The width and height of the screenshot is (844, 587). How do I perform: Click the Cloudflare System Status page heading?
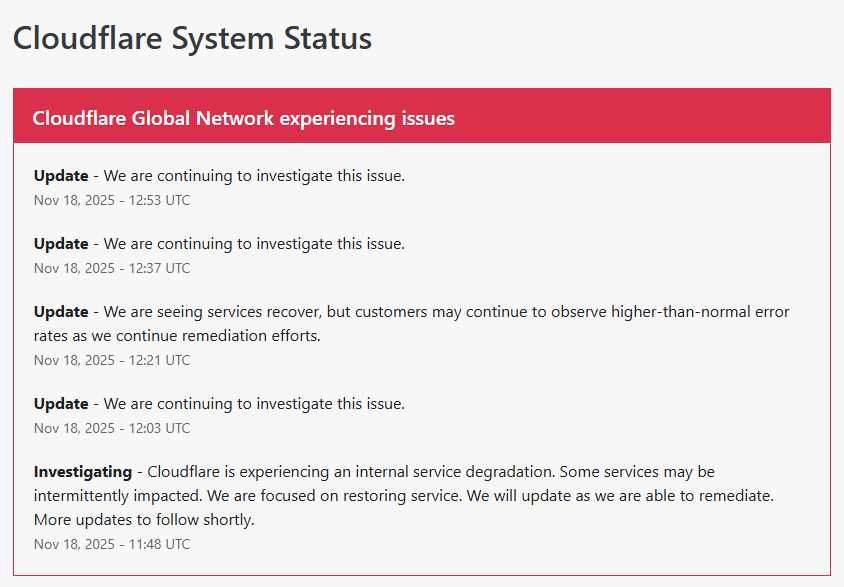click(192, 39)
